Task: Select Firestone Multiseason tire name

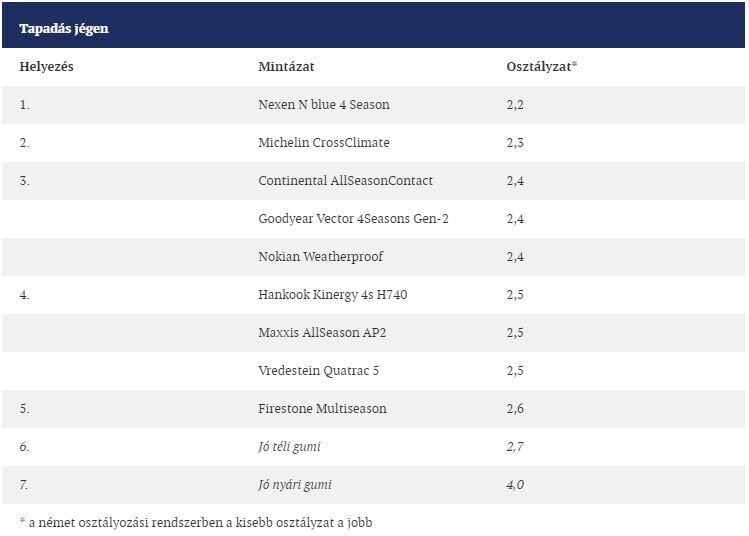Action: (322, 409)
